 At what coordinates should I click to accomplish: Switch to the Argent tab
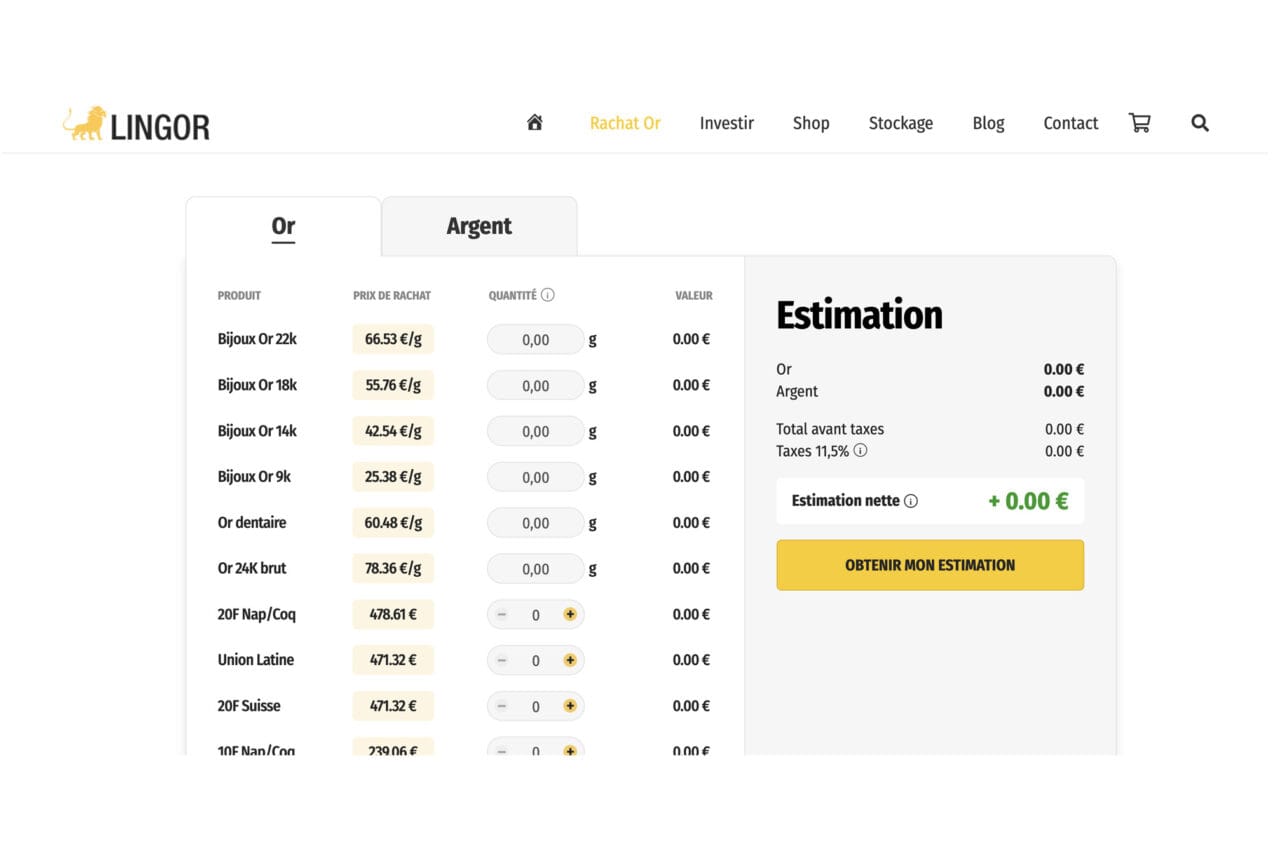coord(479,226)
